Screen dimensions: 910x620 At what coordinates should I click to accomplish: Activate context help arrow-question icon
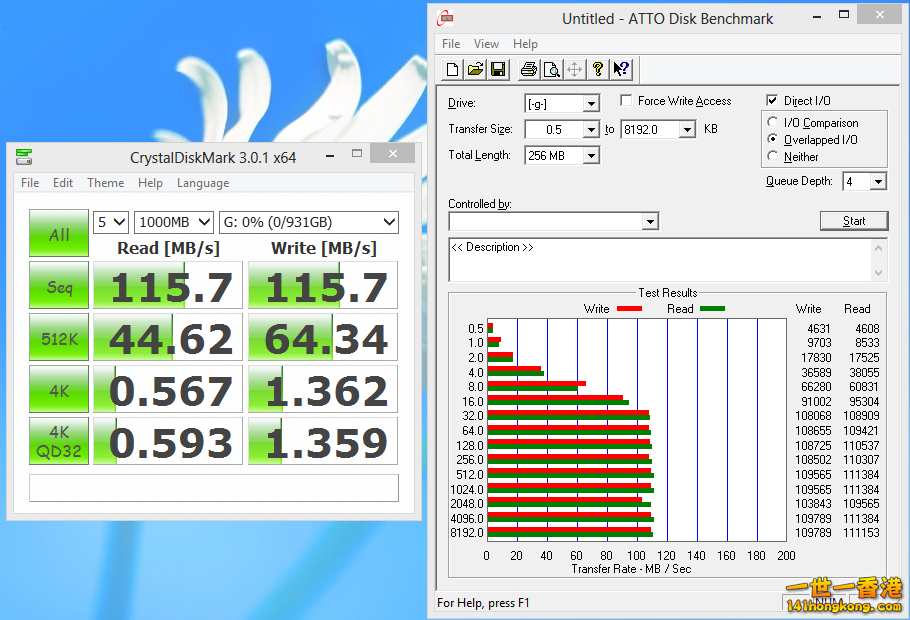(x=621, y=70)
